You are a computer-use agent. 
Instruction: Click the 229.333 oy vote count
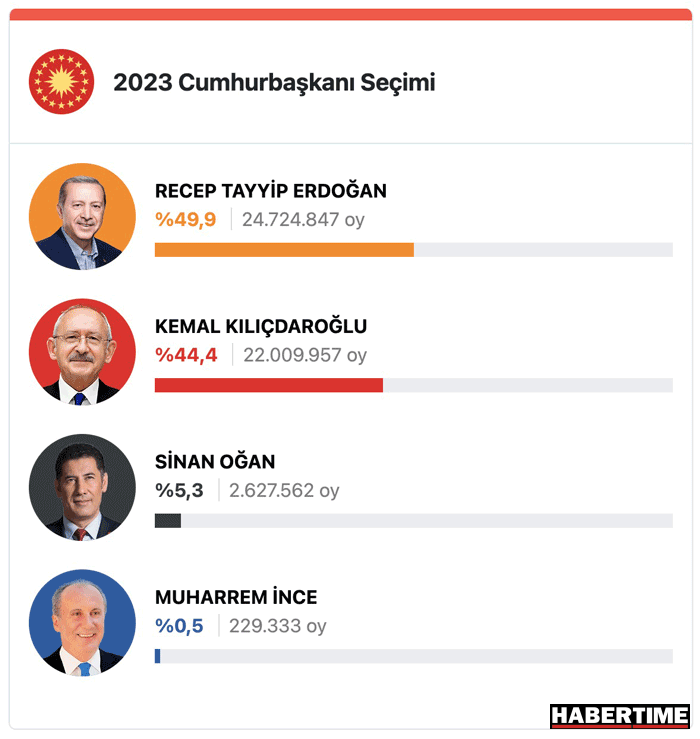point(278,626)
